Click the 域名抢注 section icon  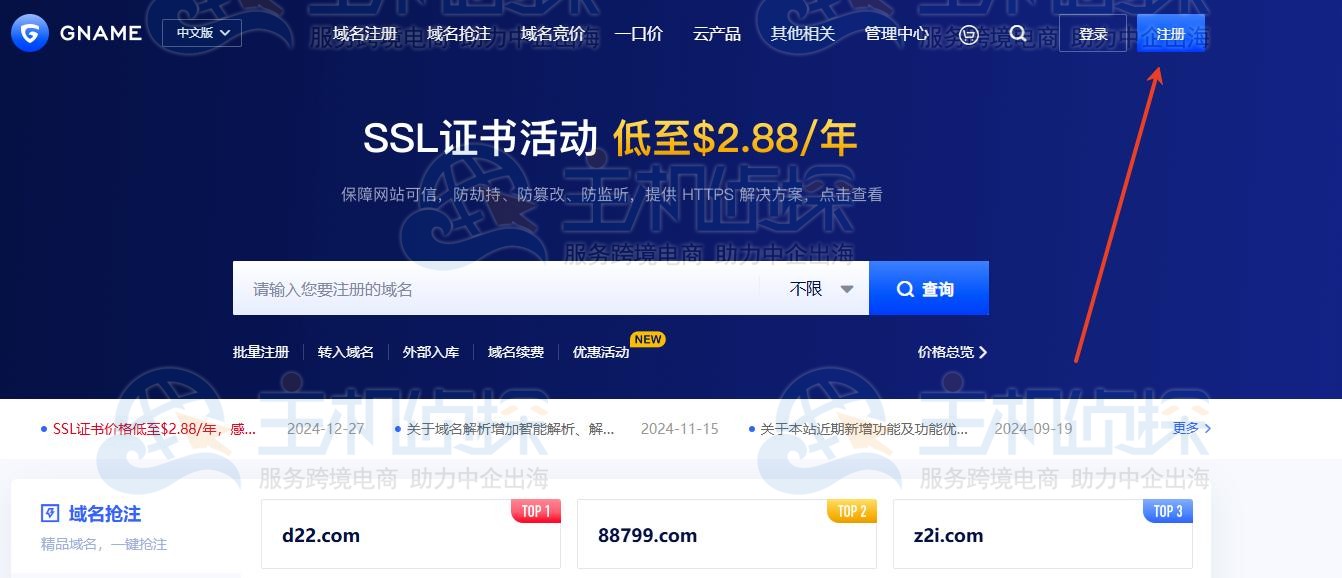coord(50,514)
